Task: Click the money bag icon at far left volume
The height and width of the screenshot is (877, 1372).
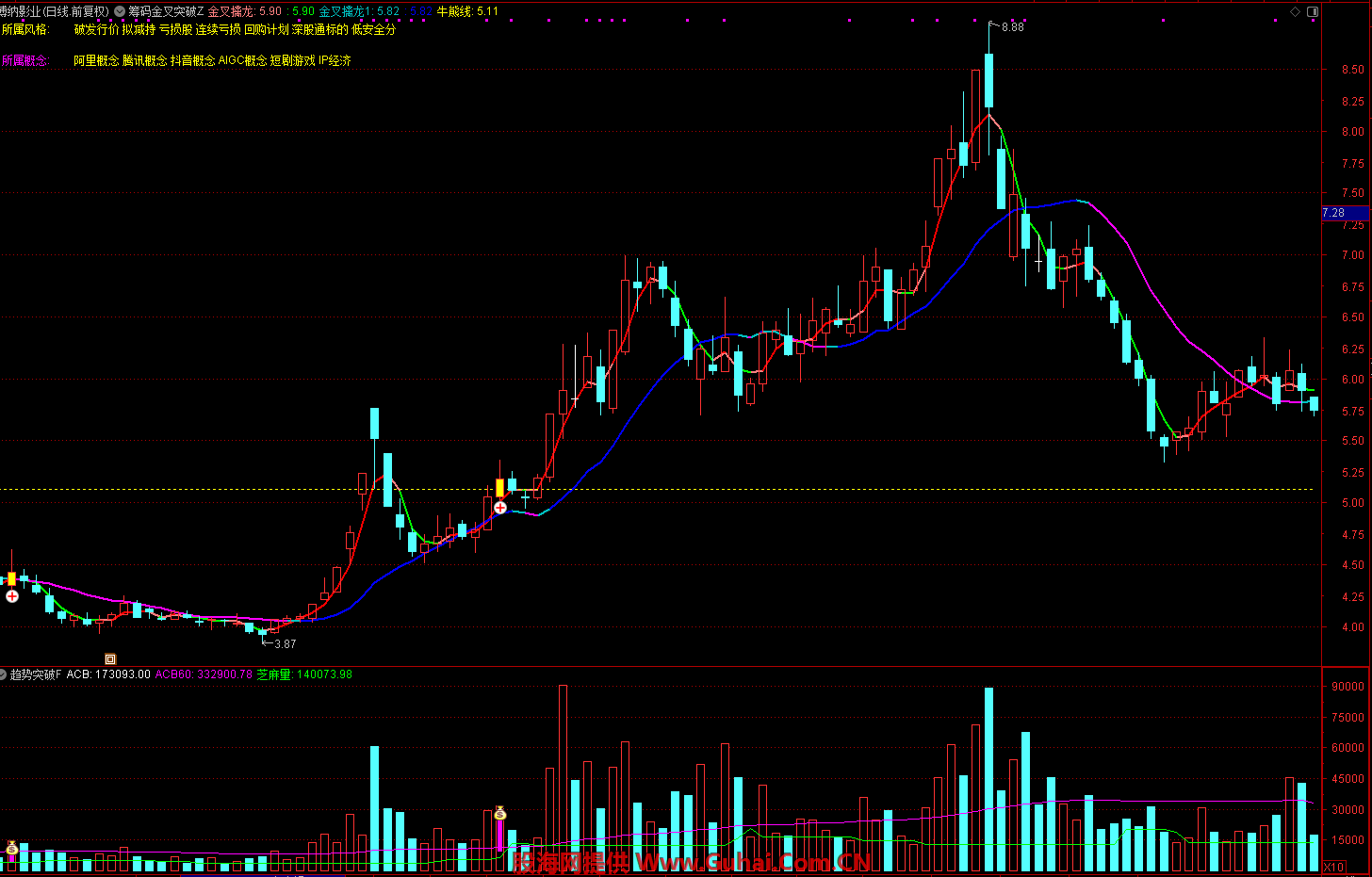Action: (x=12, y=848)
